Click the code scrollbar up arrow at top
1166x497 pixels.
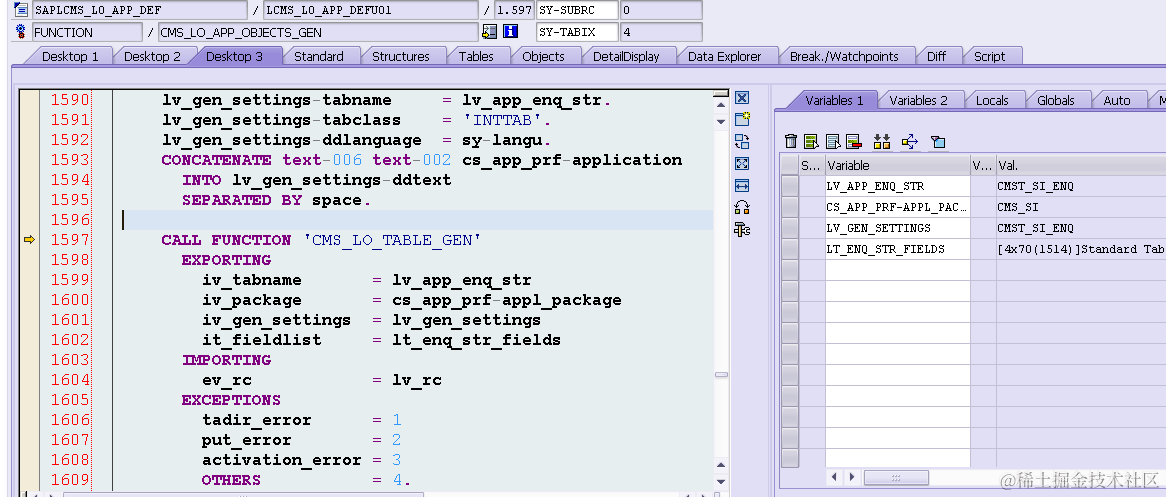coord(720,106)
